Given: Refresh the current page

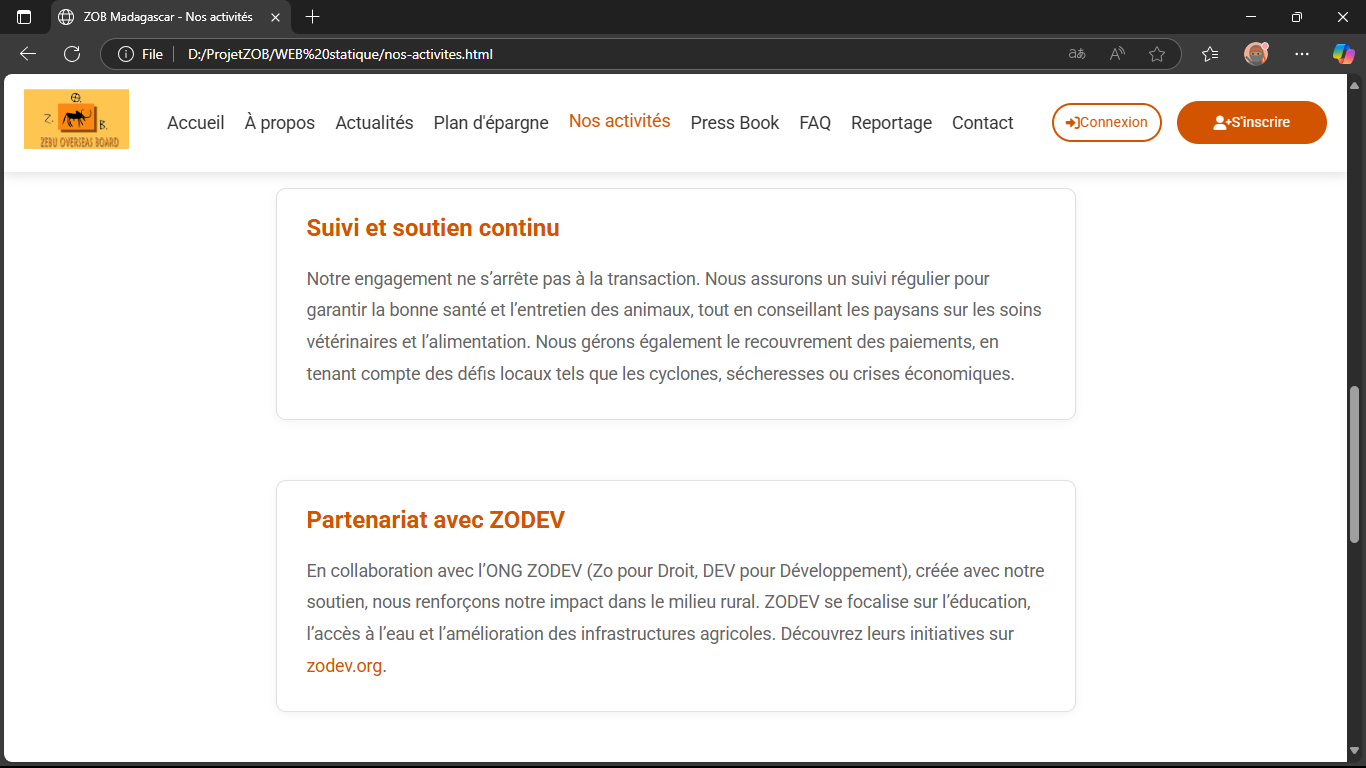Looking at the screenshot, I should pos(72,54).
